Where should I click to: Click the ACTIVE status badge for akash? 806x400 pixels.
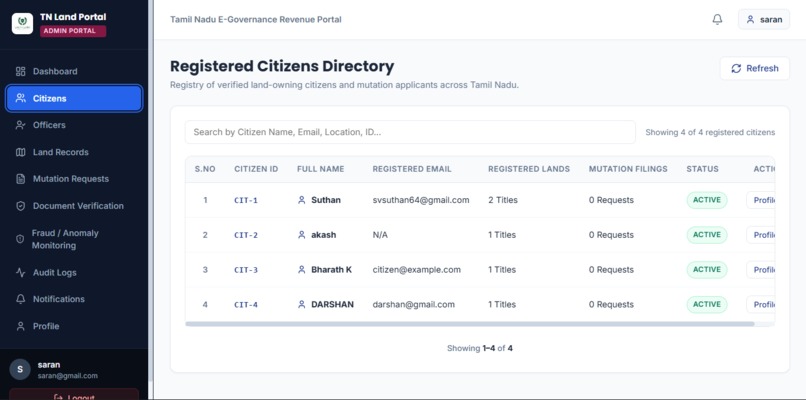coord(707,235)
